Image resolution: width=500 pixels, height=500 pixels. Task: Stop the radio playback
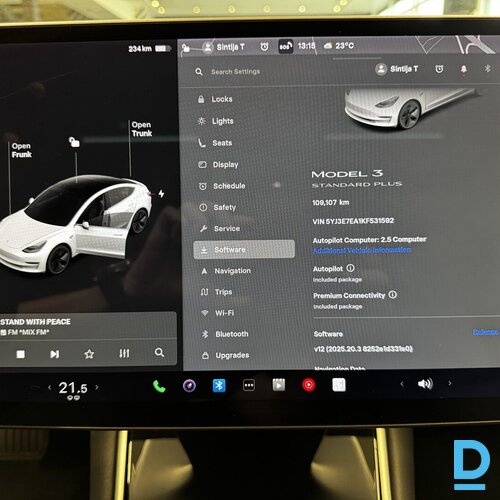pyautogui.click(x=21, y=354)
